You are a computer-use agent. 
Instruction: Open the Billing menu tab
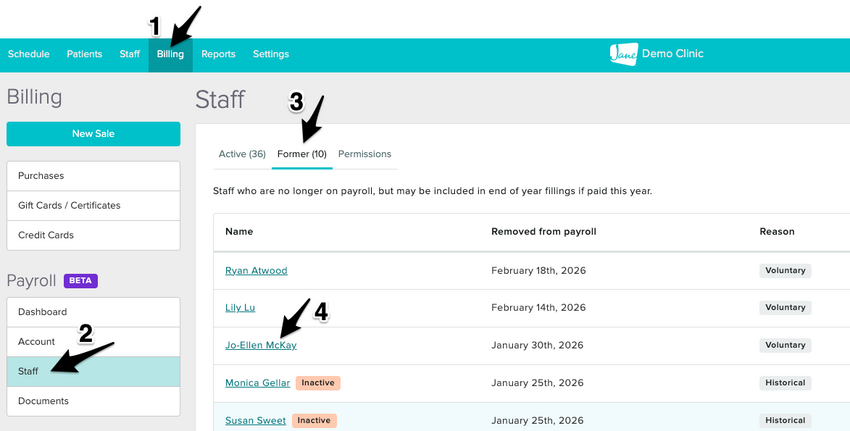(x=170, y=54)
